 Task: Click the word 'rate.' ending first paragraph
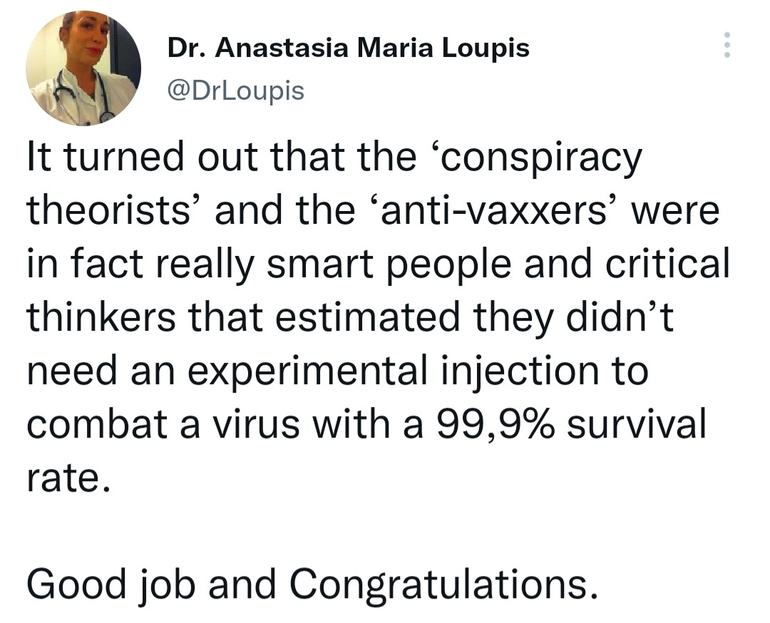[x=65, y=476]
